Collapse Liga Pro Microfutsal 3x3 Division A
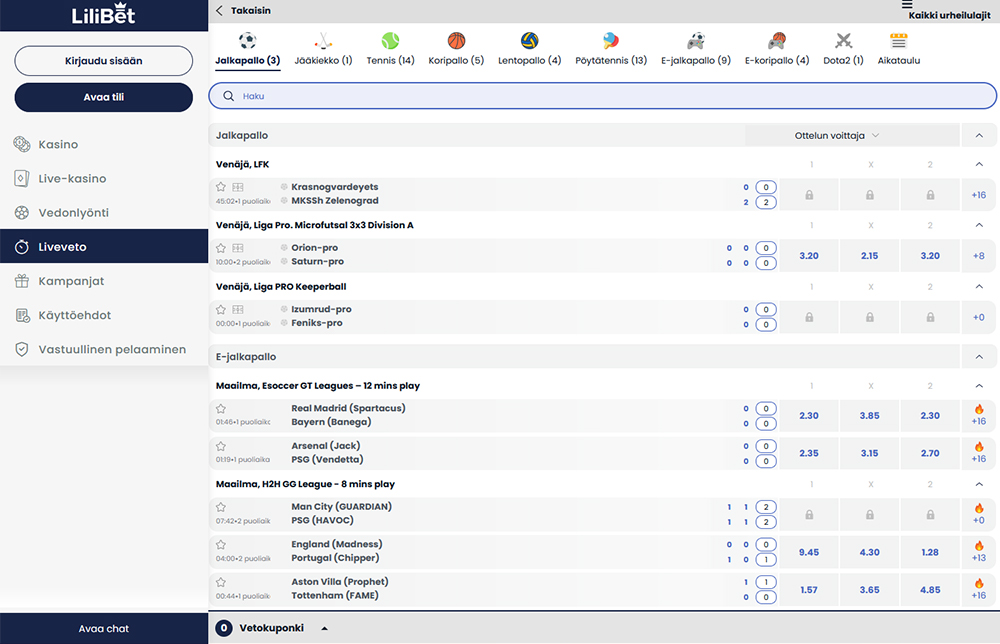The width and height of the screenshot is (1000, 644). coord(979,225)
